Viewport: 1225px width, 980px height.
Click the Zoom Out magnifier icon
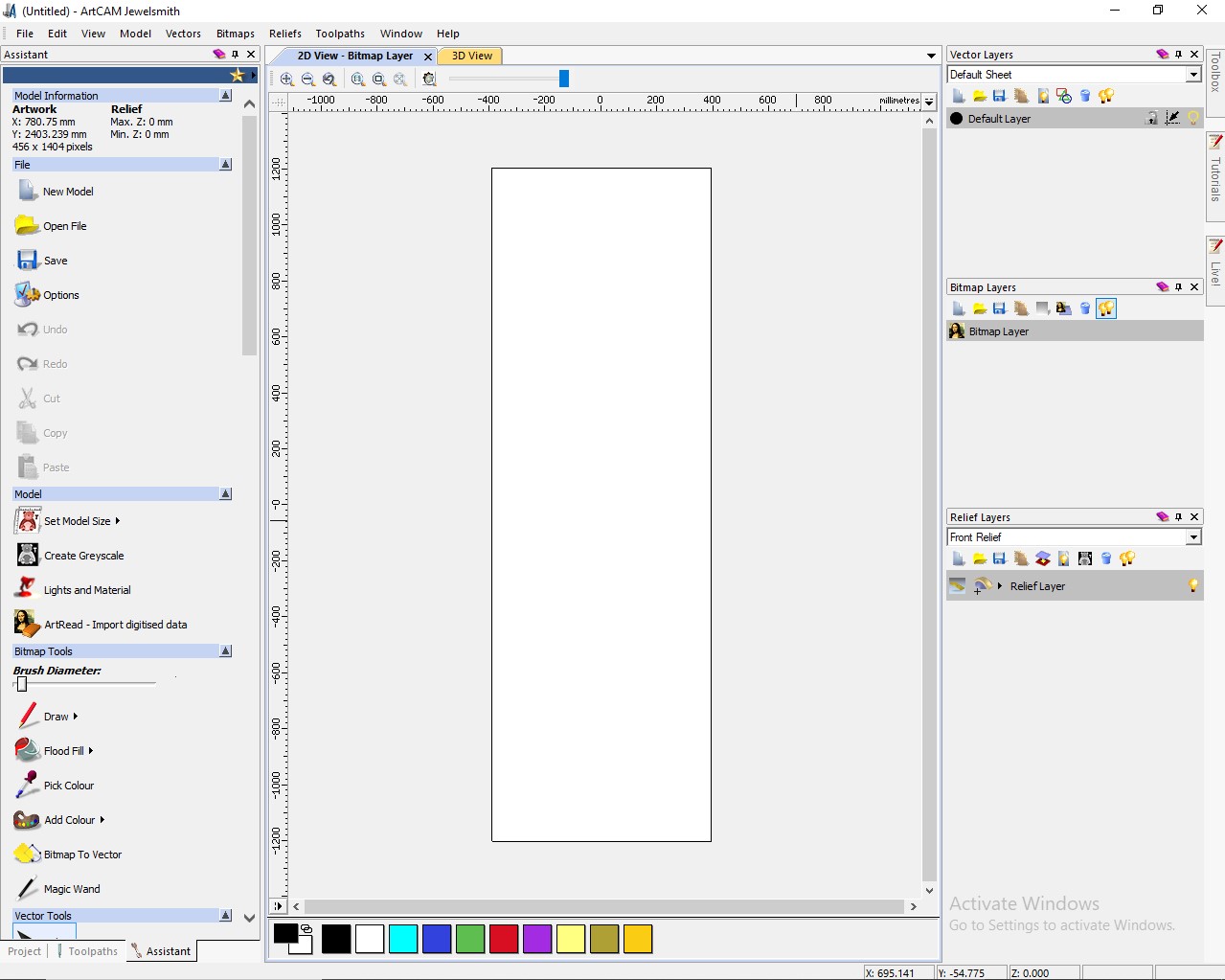[x=308, y=80]
